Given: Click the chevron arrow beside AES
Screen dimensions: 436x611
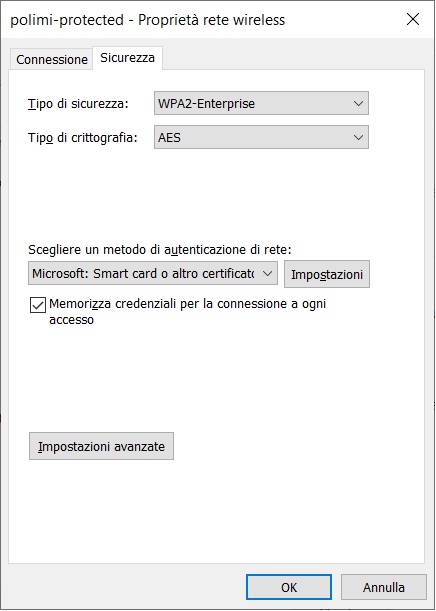Looking at the screenshot, I should coord(358,138).
